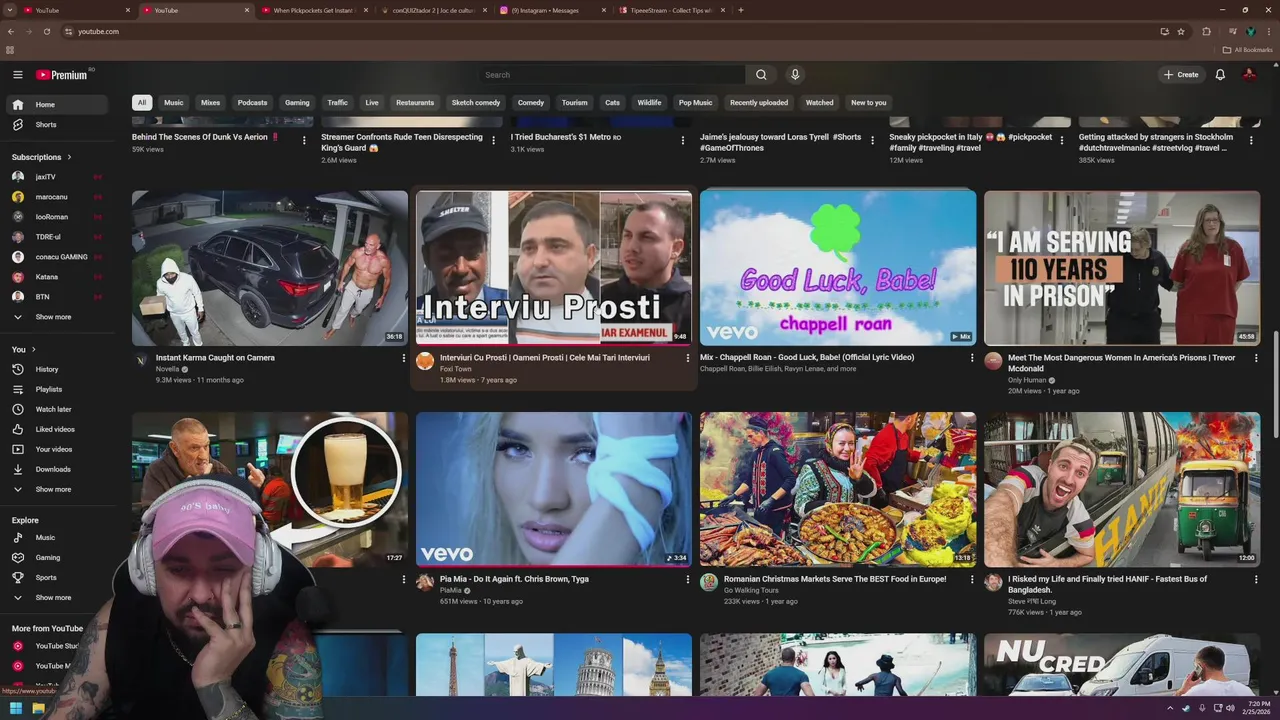The image size is (1280, 720).
Task: Open History in the sidebar
Action: (x=58, y=369)
